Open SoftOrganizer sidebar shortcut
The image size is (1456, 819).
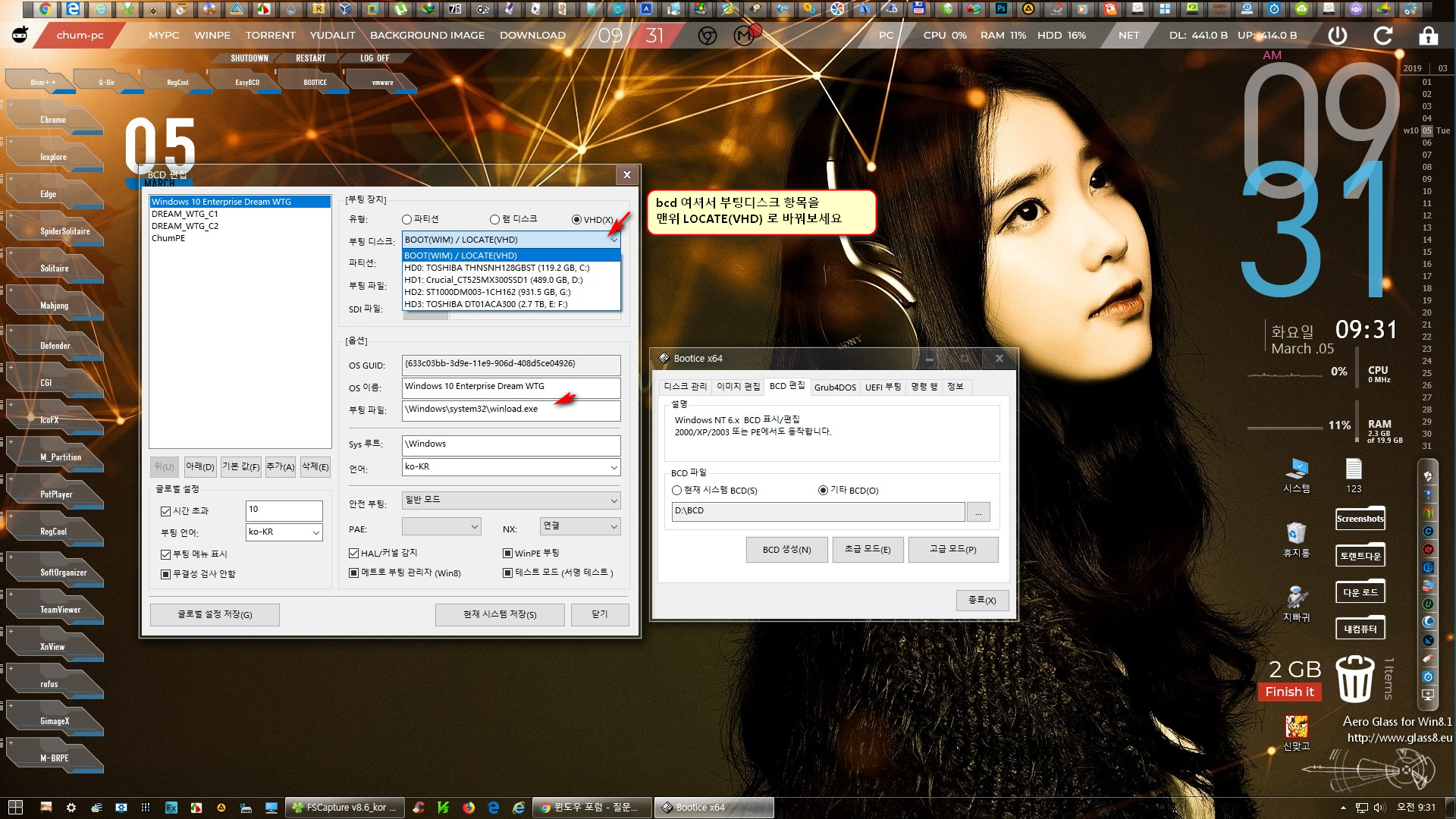click(63, 573)
